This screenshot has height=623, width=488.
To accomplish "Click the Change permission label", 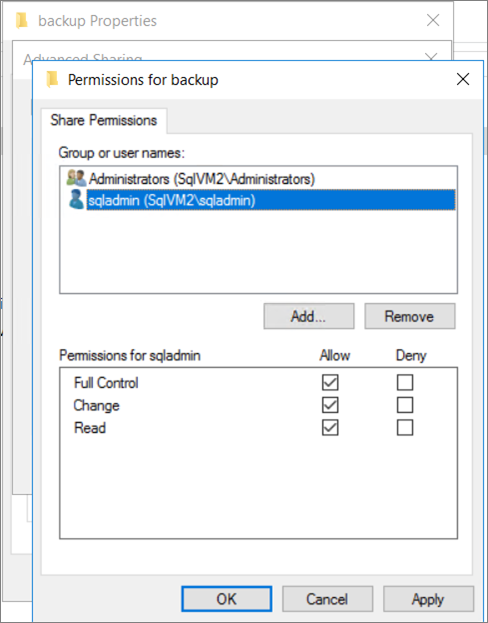I will pyautogui.click(x=97, y=405).
